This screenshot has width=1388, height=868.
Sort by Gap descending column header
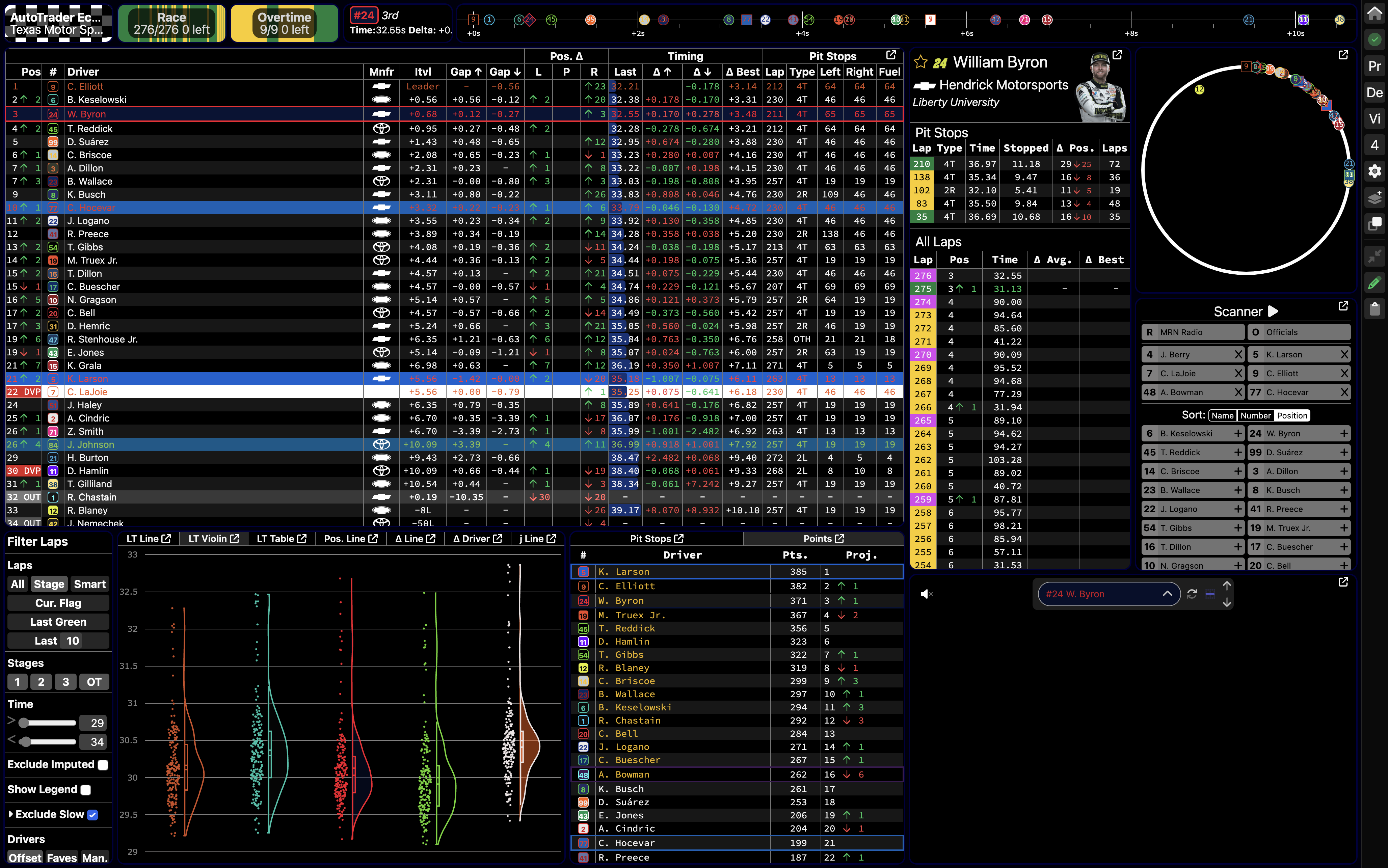tap(505, 72)
